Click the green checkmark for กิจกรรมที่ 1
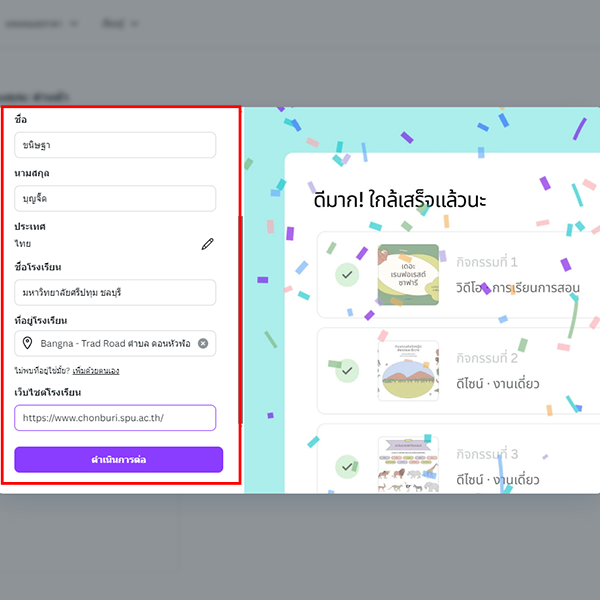Screen dimensions: 600x600 click(x=347, y=275)
